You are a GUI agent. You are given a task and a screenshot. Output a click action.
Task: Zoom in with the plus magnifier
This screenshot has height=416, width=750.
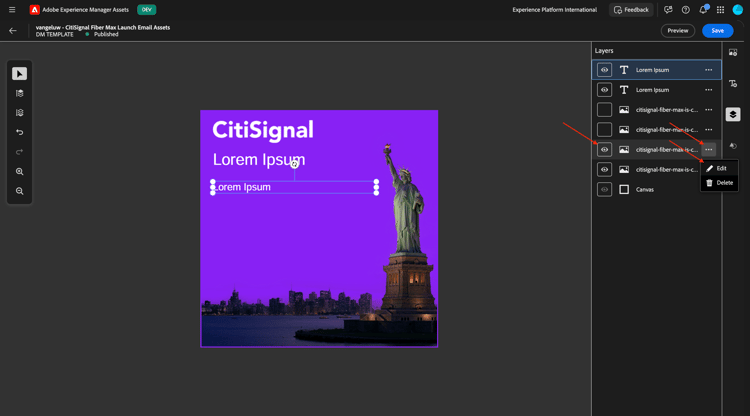(20, 171)
